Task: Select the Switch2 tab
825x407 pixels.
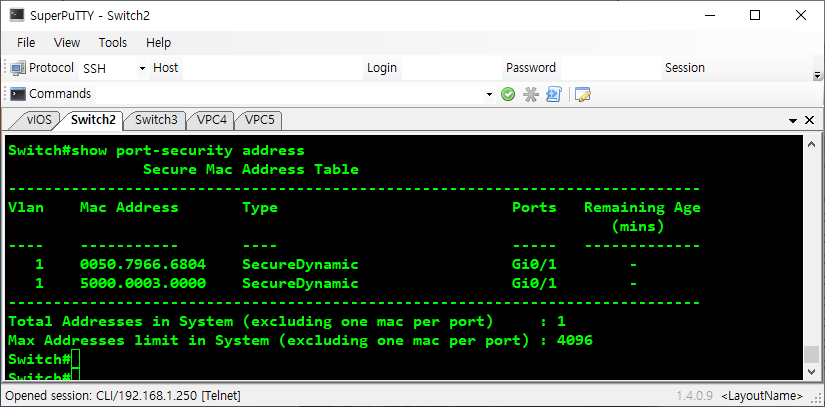Action: click(93, 120)
